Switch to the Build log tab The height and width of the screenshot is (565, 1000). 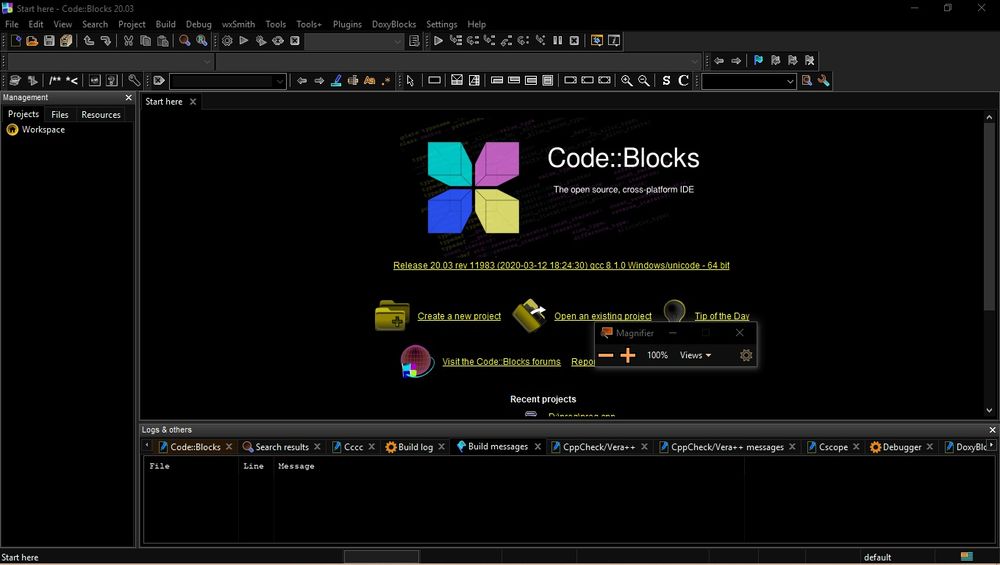415,447
